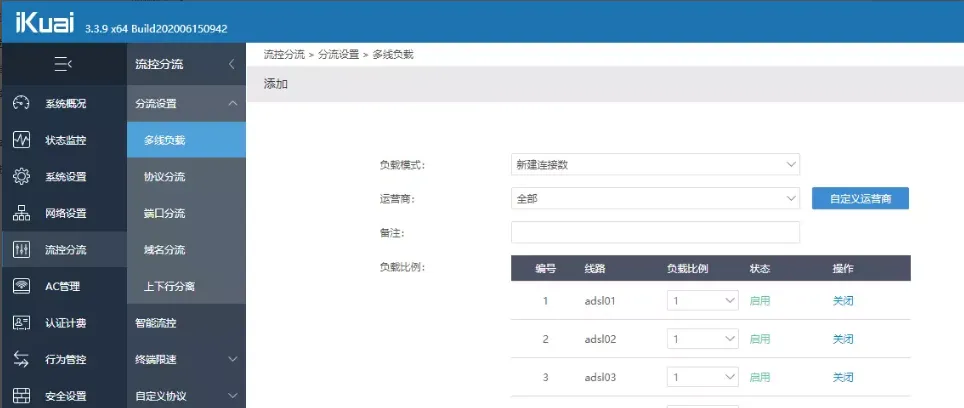
Task: Select the 多线负载 submenu item
Action: pos(186,140)
